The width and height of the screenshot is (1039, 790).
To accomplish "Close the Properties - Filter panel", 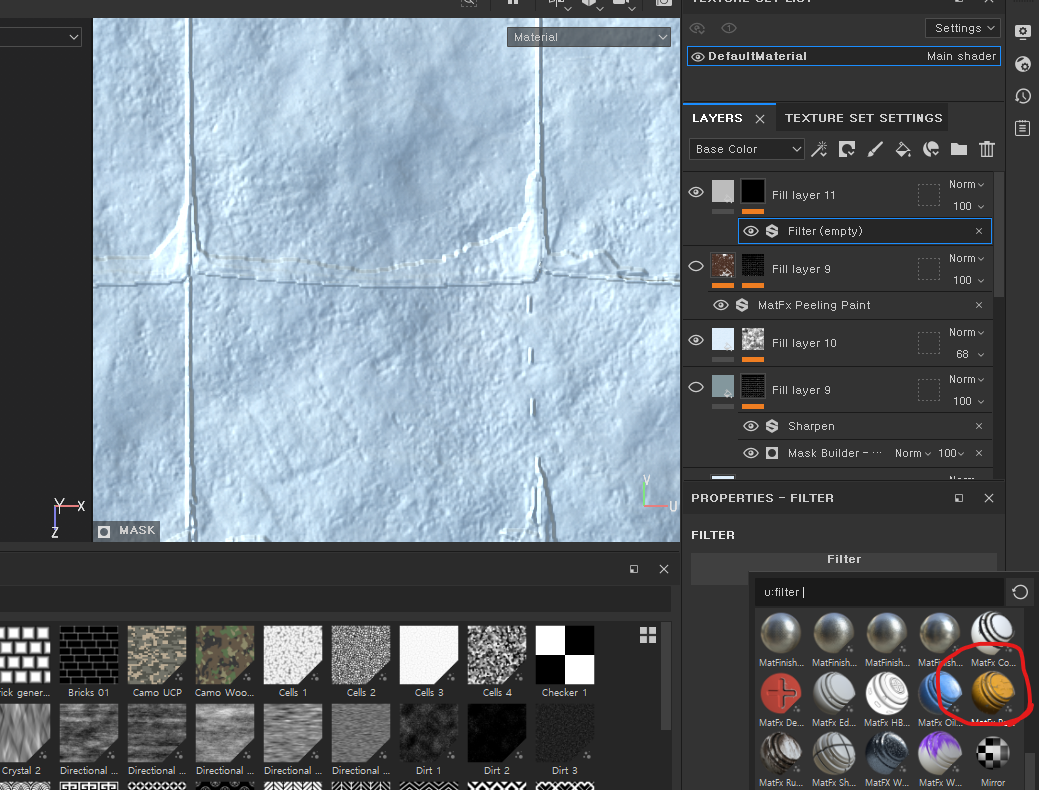I will point(989,498).
